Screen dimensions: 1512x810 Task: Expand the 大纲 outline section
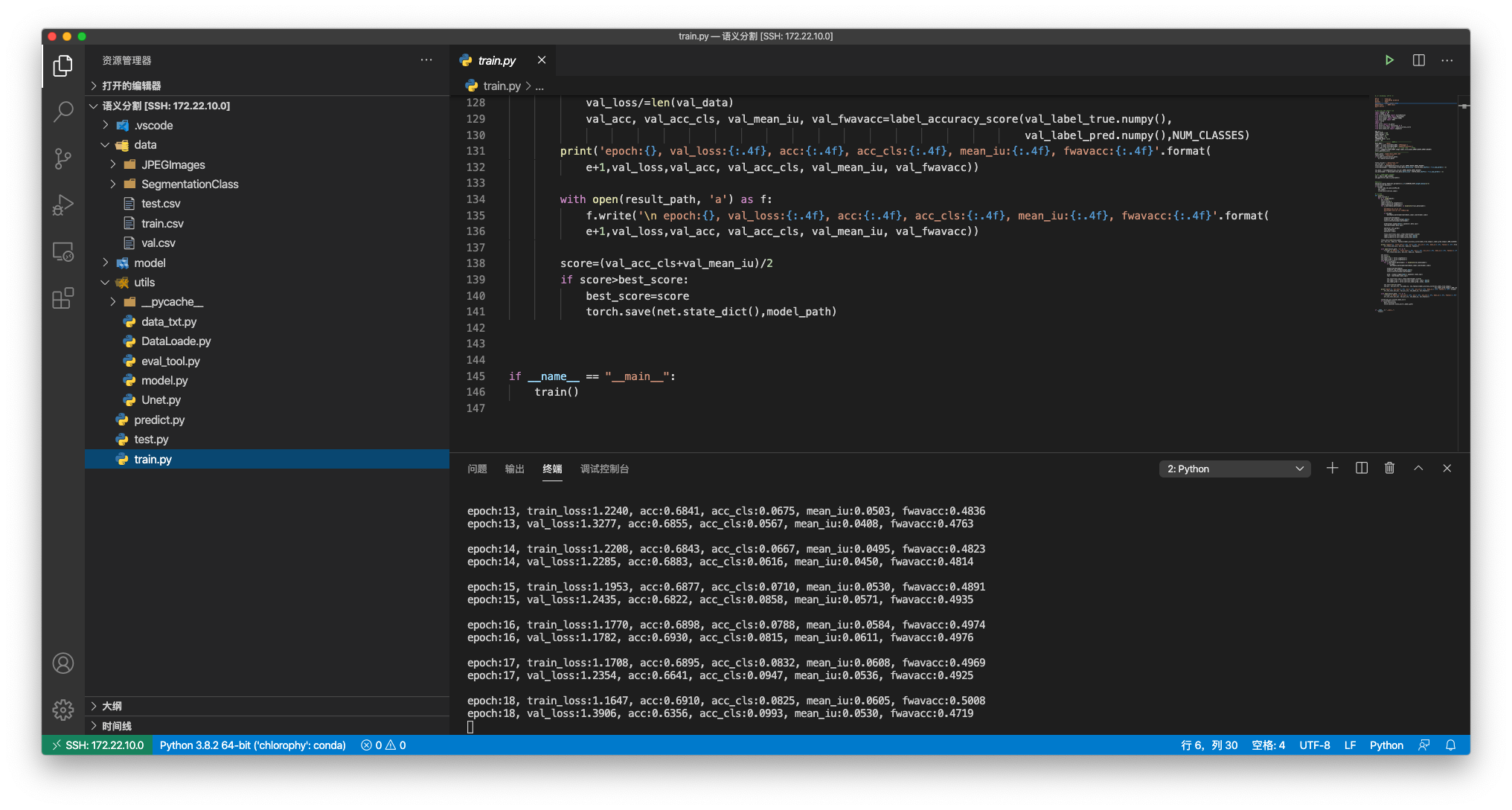click(x=112, y=706)
